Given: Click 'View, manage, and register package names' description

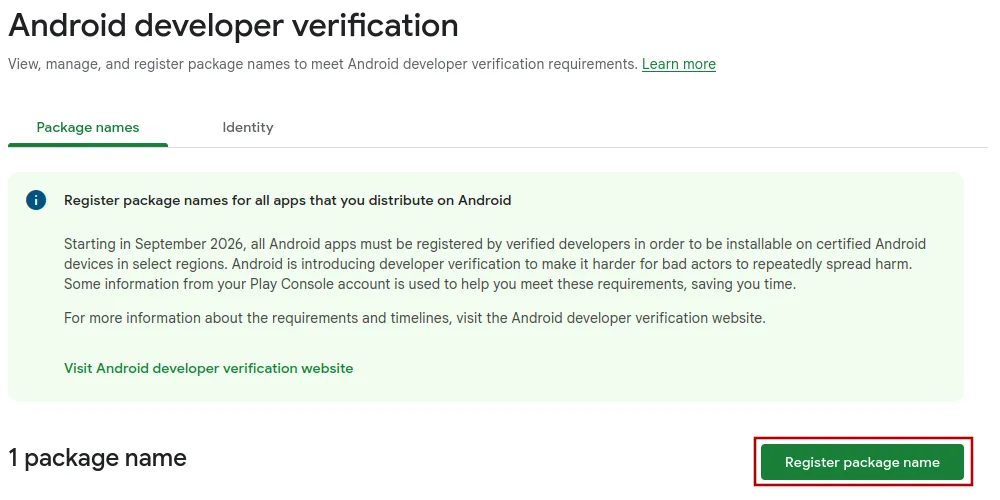Looking at the screenshot, I should [x=323, y=64].
